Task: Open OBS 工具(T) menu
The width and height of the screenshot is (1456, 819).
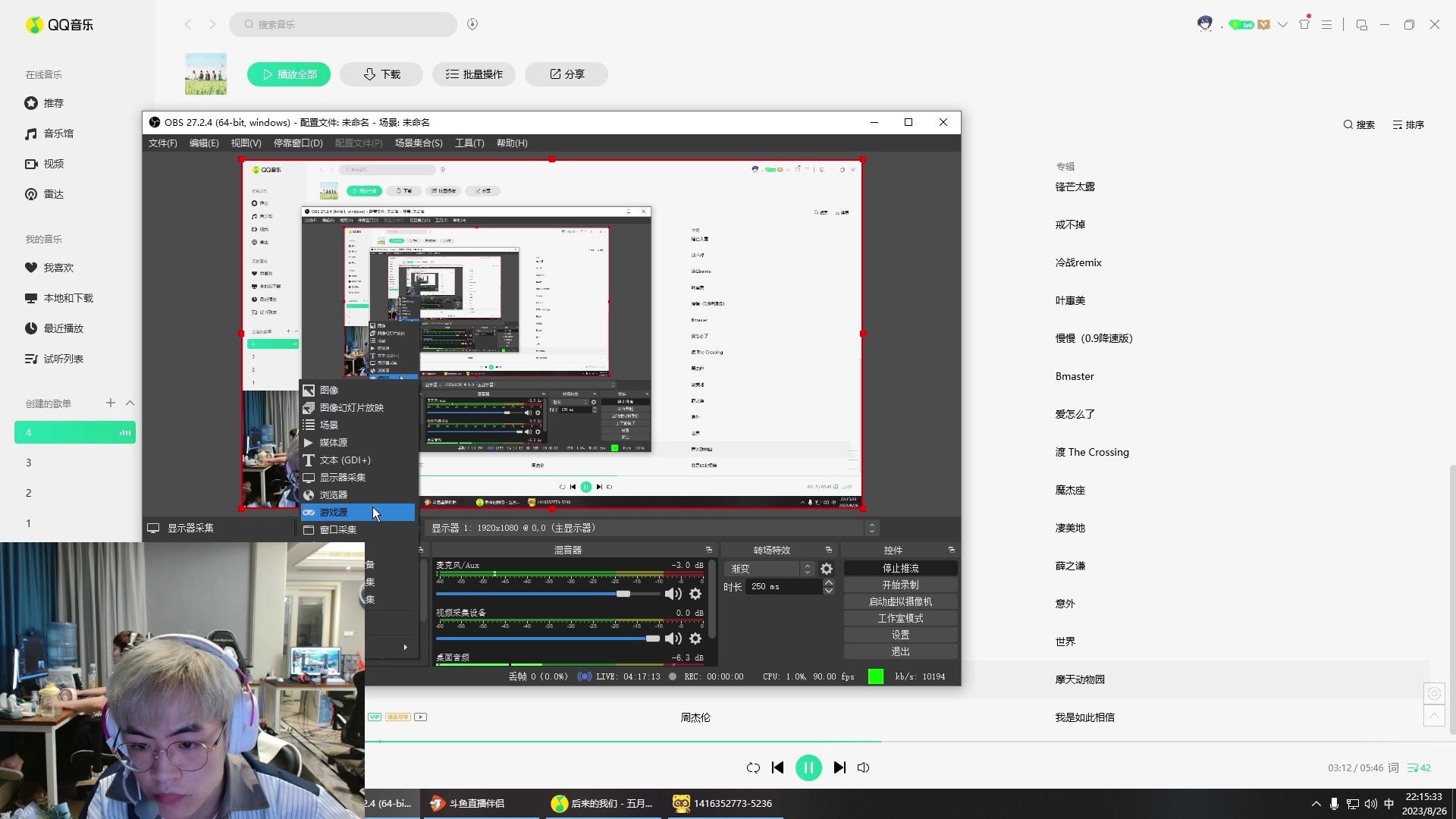Action: point(469,143)
